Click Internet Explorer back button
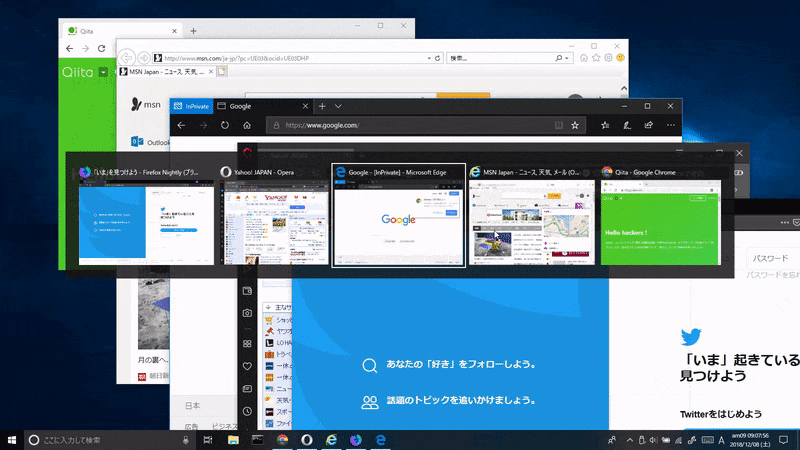The height and width of the screenshot is (450, 800). click(127, 58)
